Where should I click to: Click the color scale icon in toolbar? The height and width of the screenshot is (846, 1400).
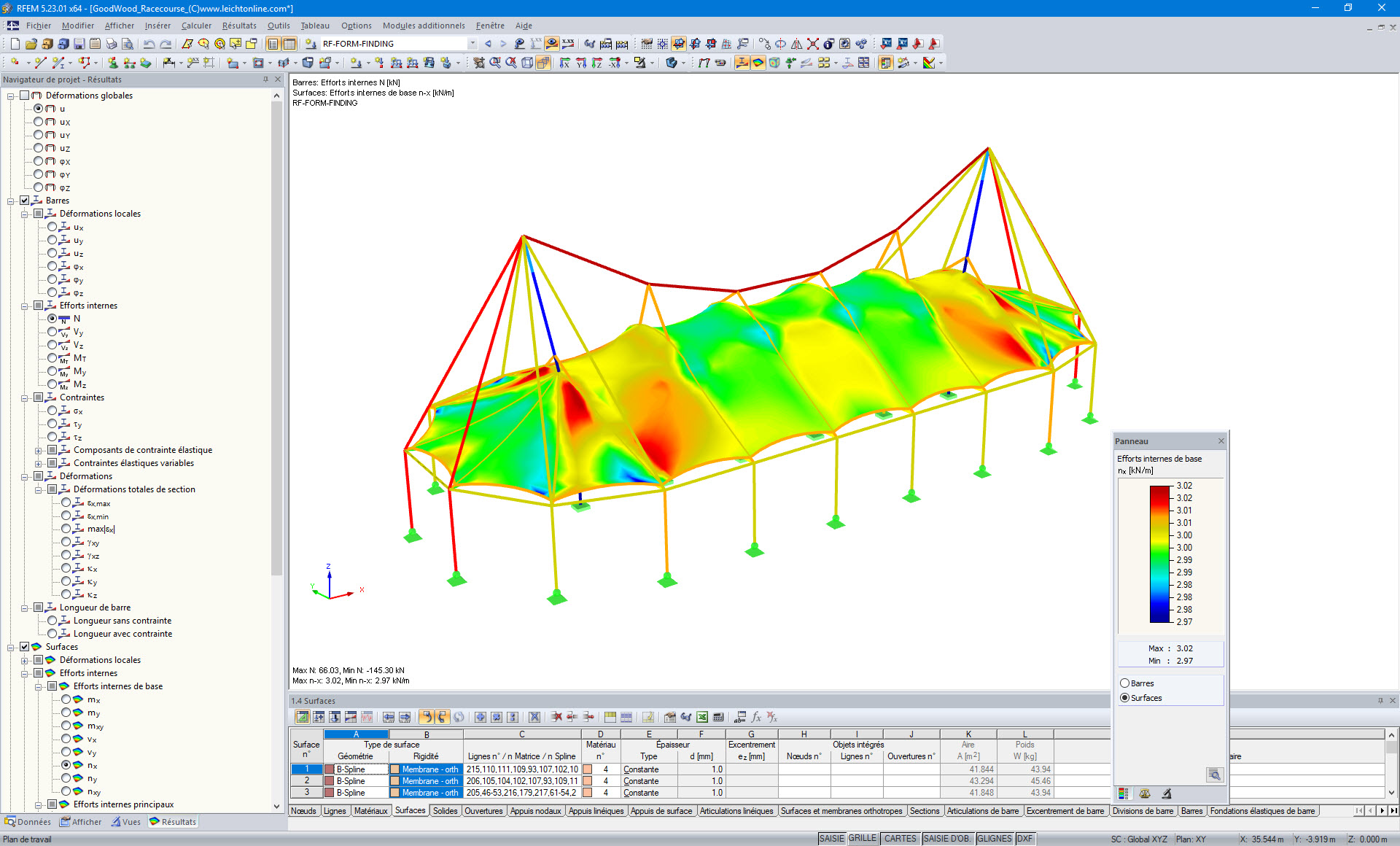click(928, 63)
